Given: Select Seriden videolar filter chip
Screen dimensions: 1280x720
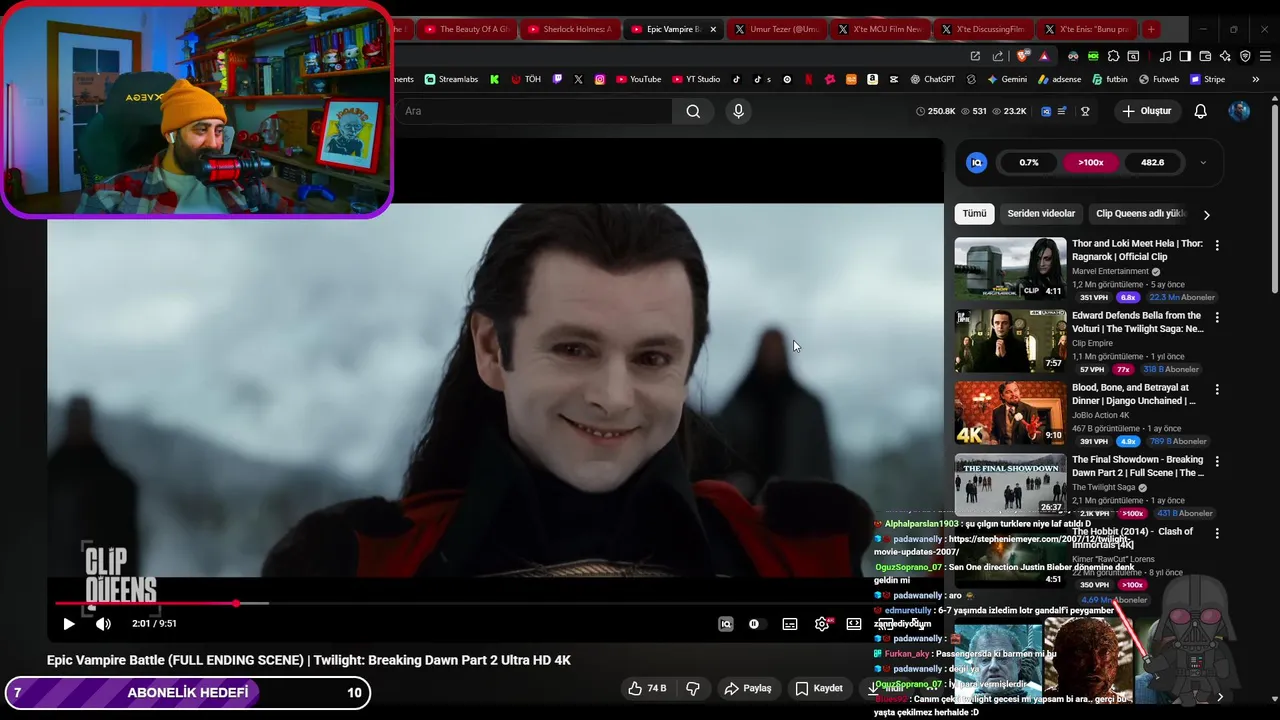Looking at the screenshot, I should (1041, 213).
